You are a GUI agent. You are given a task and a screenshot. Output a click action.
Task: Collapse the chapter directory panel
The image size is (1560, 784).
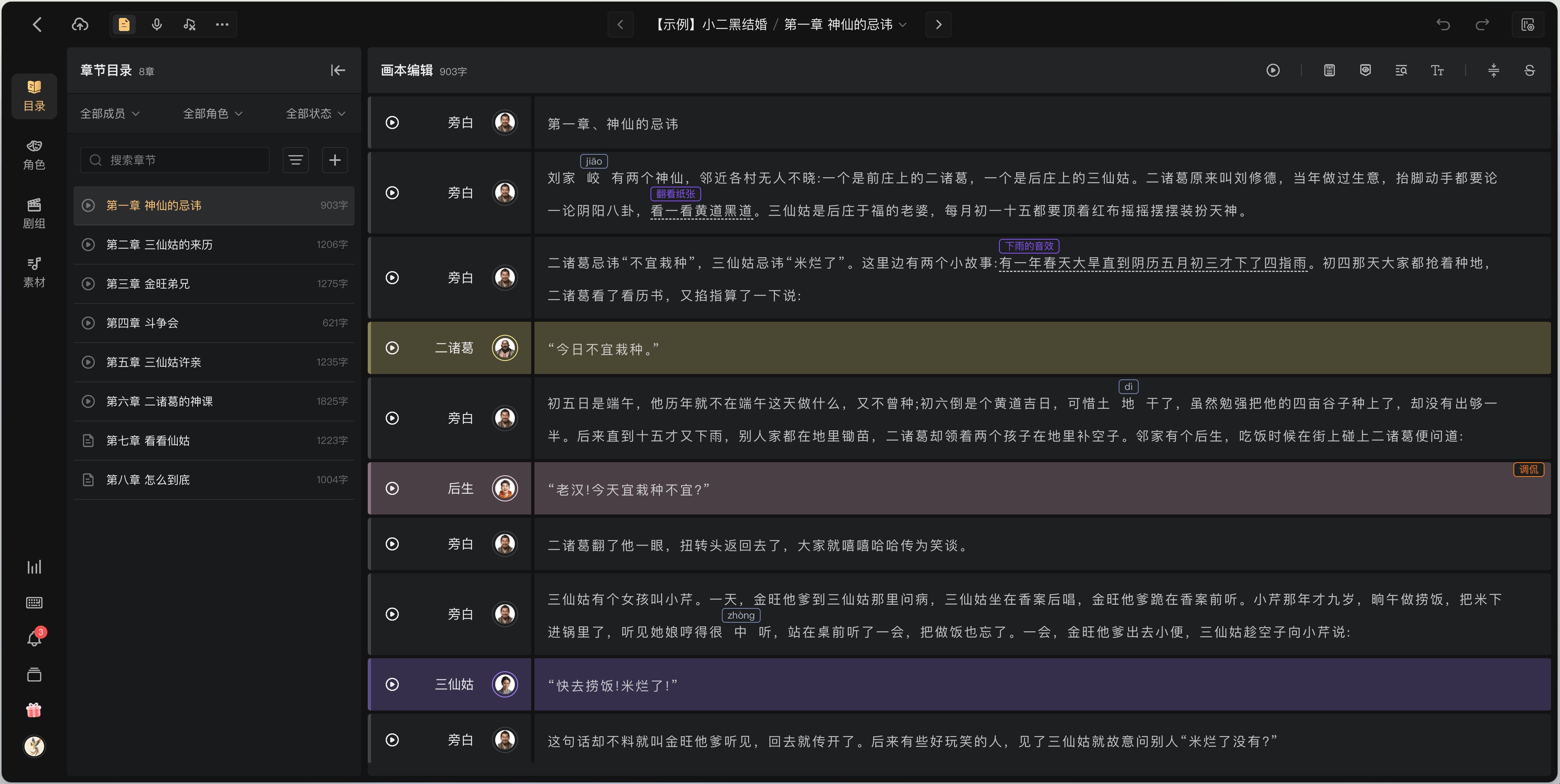(x=338, y=70)
